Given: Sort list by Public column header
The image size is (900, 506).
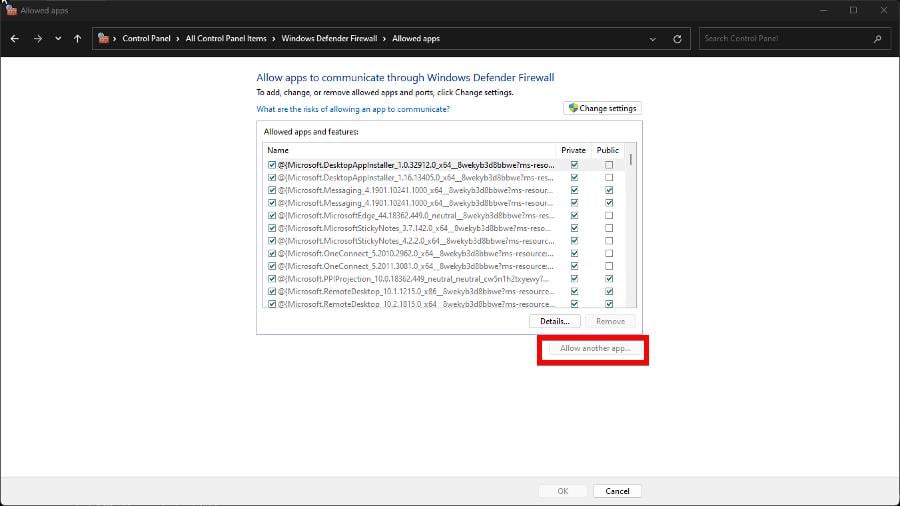Looking at the screenshot, I should [x=607, y=150].
